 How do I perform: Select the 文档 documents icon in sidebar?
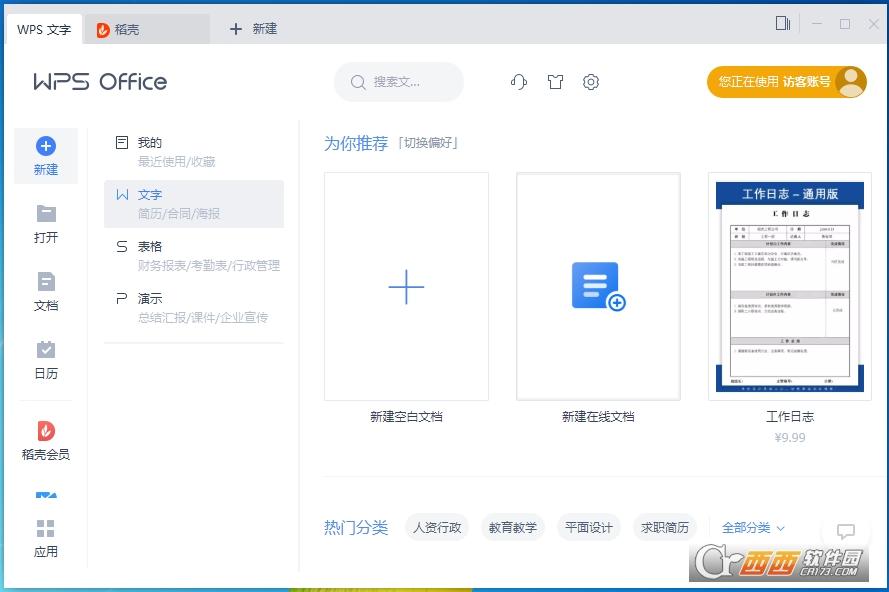46,282
